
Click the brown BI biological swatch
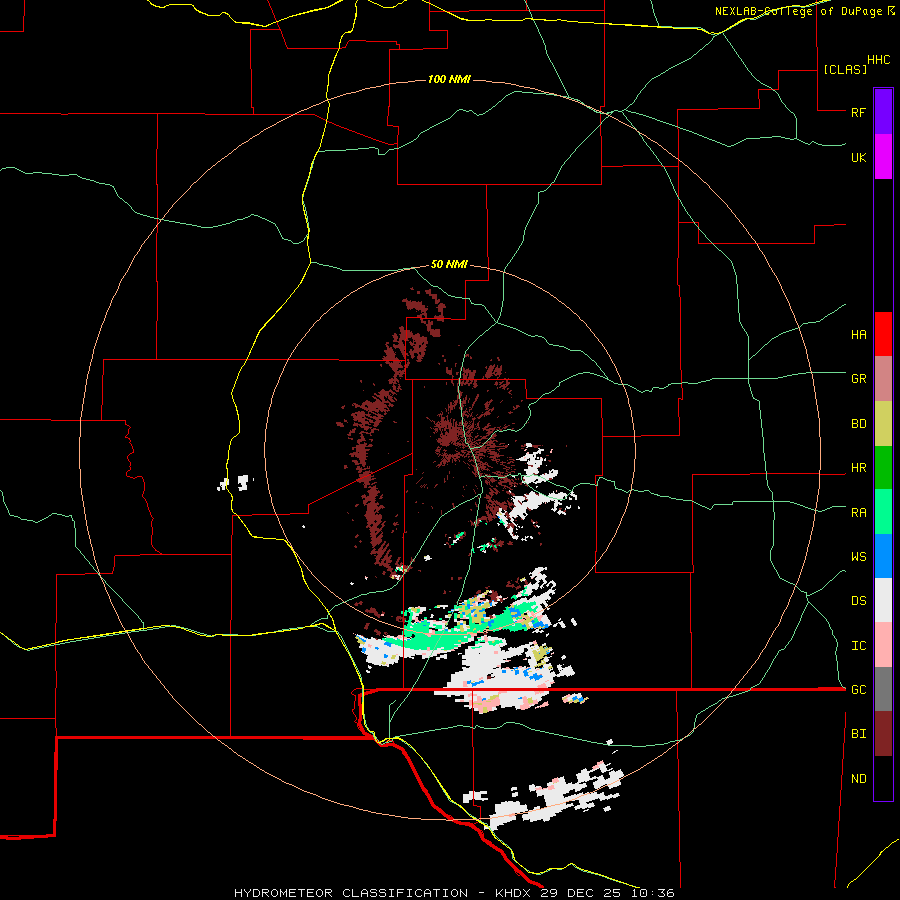pos(883,734)
